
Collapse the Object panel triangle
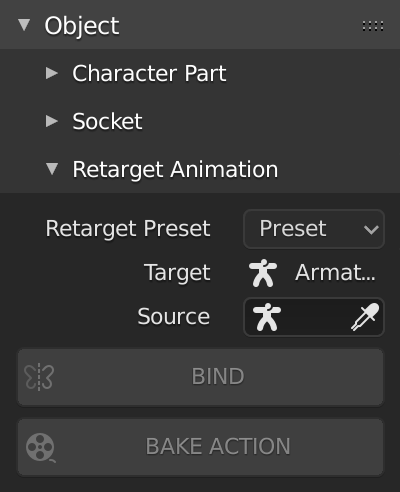(x=24, y=25)
